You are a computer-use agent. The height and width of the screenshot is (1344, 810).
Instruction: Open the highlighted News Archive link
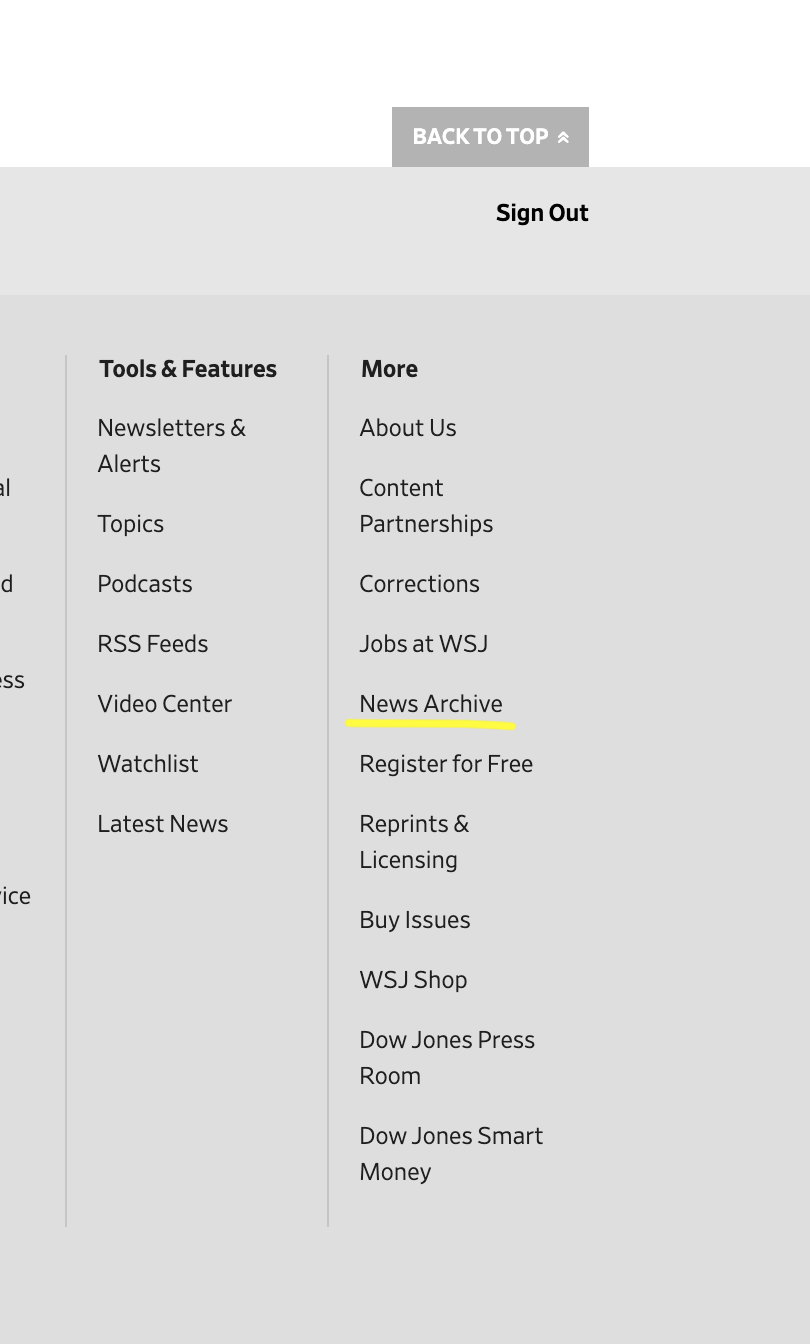431,704
